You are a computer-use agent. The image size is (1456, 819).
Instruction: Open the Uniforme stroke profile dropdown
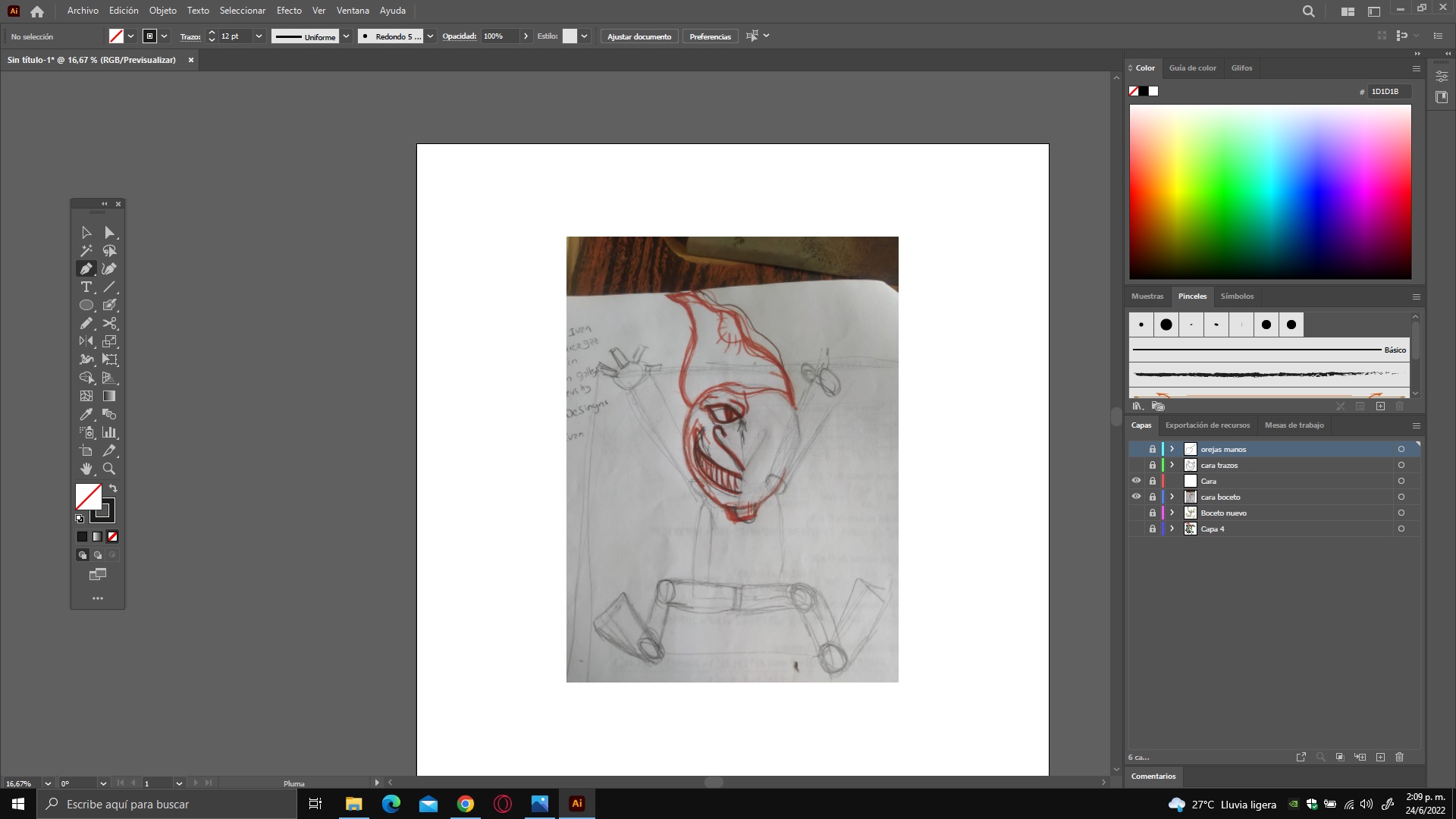pos(346,36)
